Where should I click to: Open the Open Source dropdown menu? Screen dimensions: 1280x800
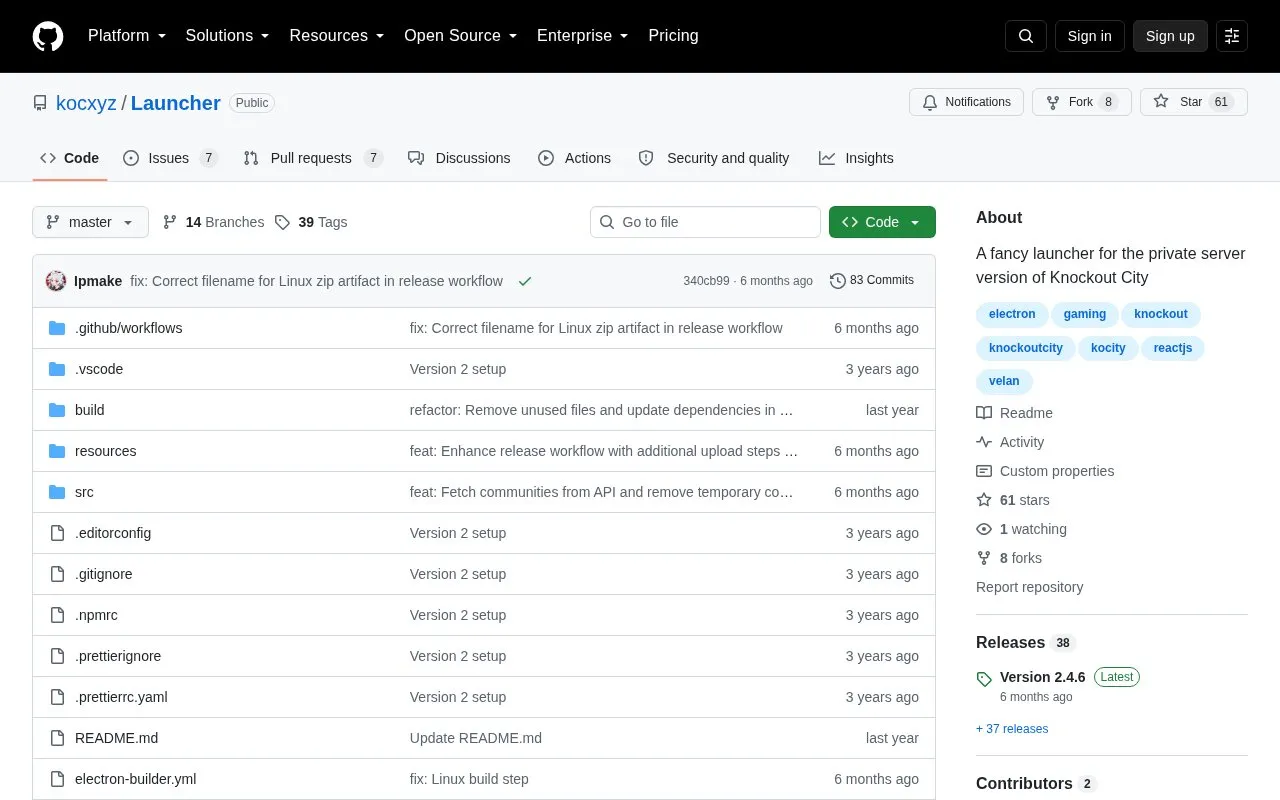coord(460,36)
